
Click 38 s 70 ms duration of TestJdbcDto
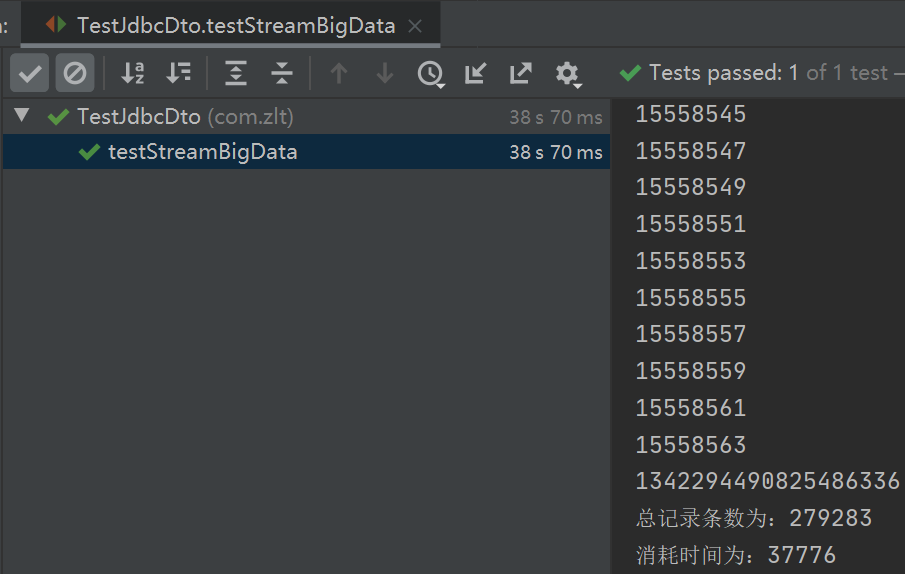[x=556, y=117]
